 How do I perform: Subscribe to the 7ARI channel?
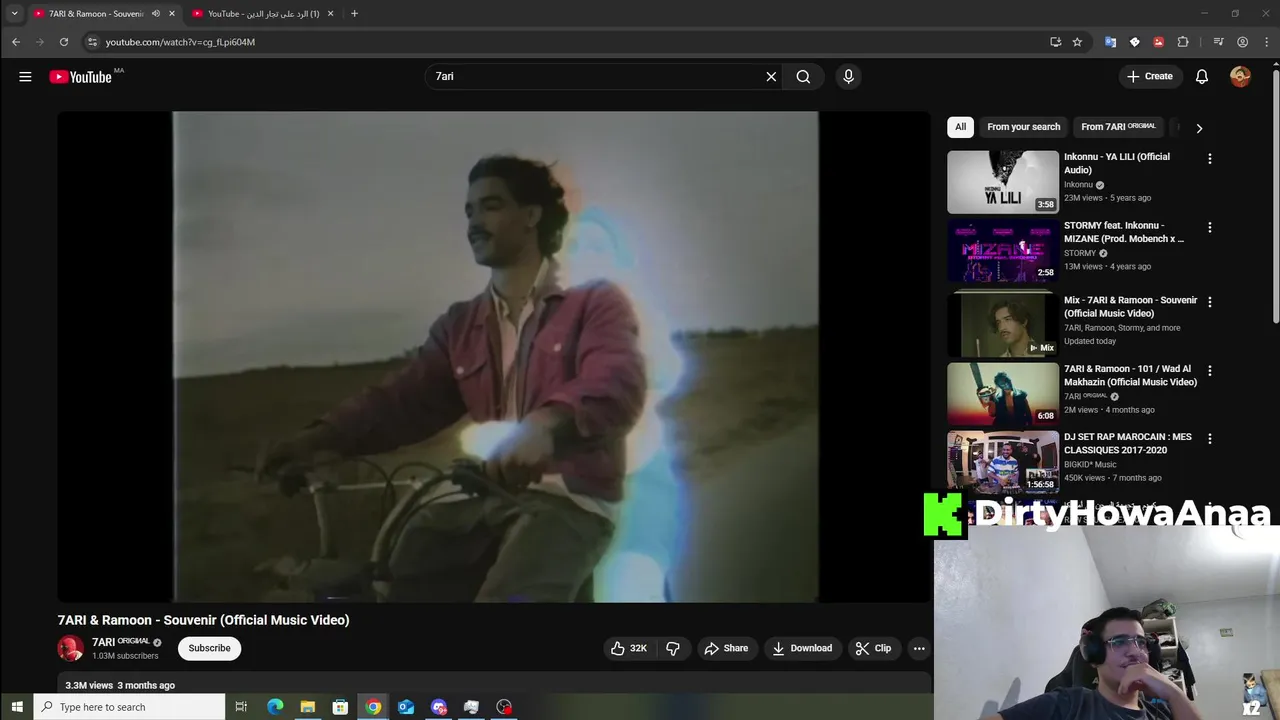(x=209, y=648)
